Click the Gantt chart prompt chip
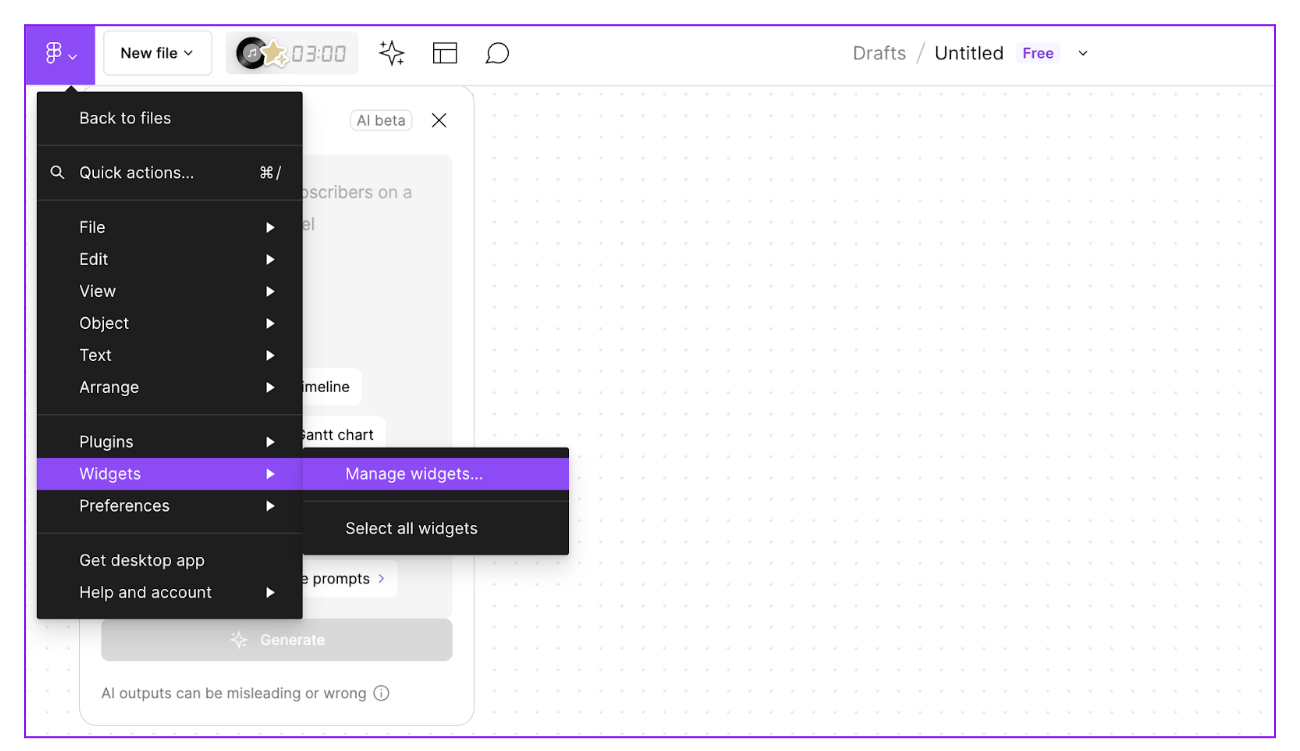This screenshot has width=1300, height=751. click(x=335, y=434)
